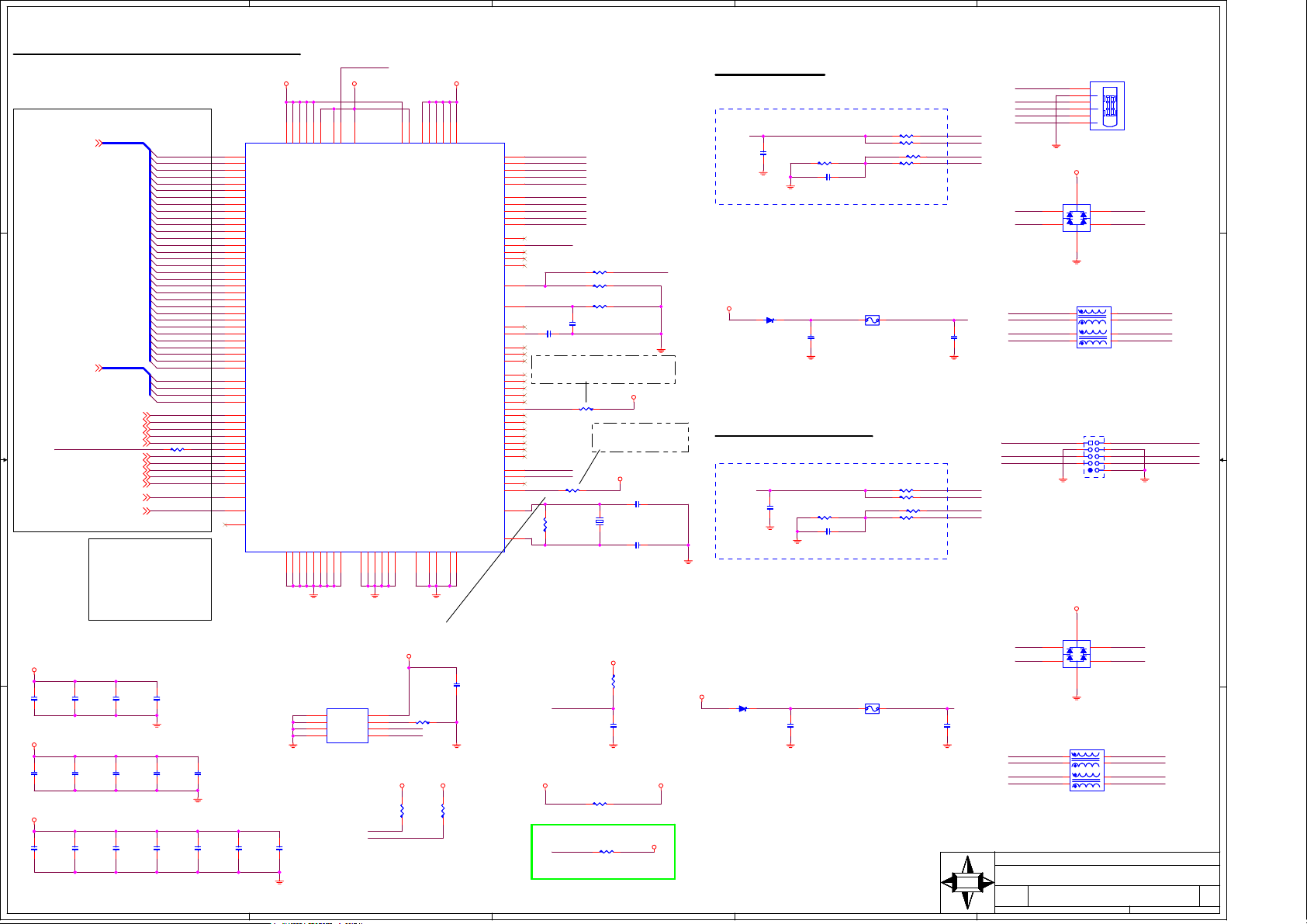The width and height of the screenshot is (1307, 924).
Task: Select the upper off-page bus connector arrow
Action: click(x=99, y=143)
